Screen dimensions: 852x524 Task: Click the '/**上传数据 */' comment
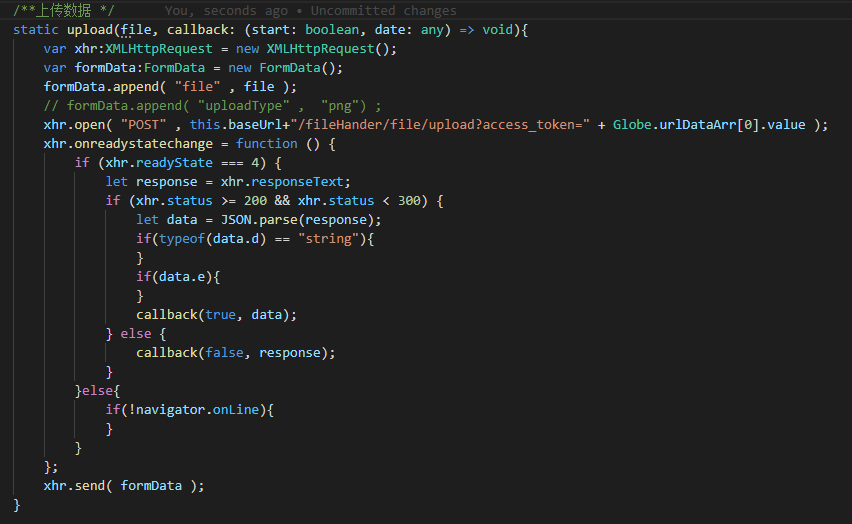(x=64, y=11)
